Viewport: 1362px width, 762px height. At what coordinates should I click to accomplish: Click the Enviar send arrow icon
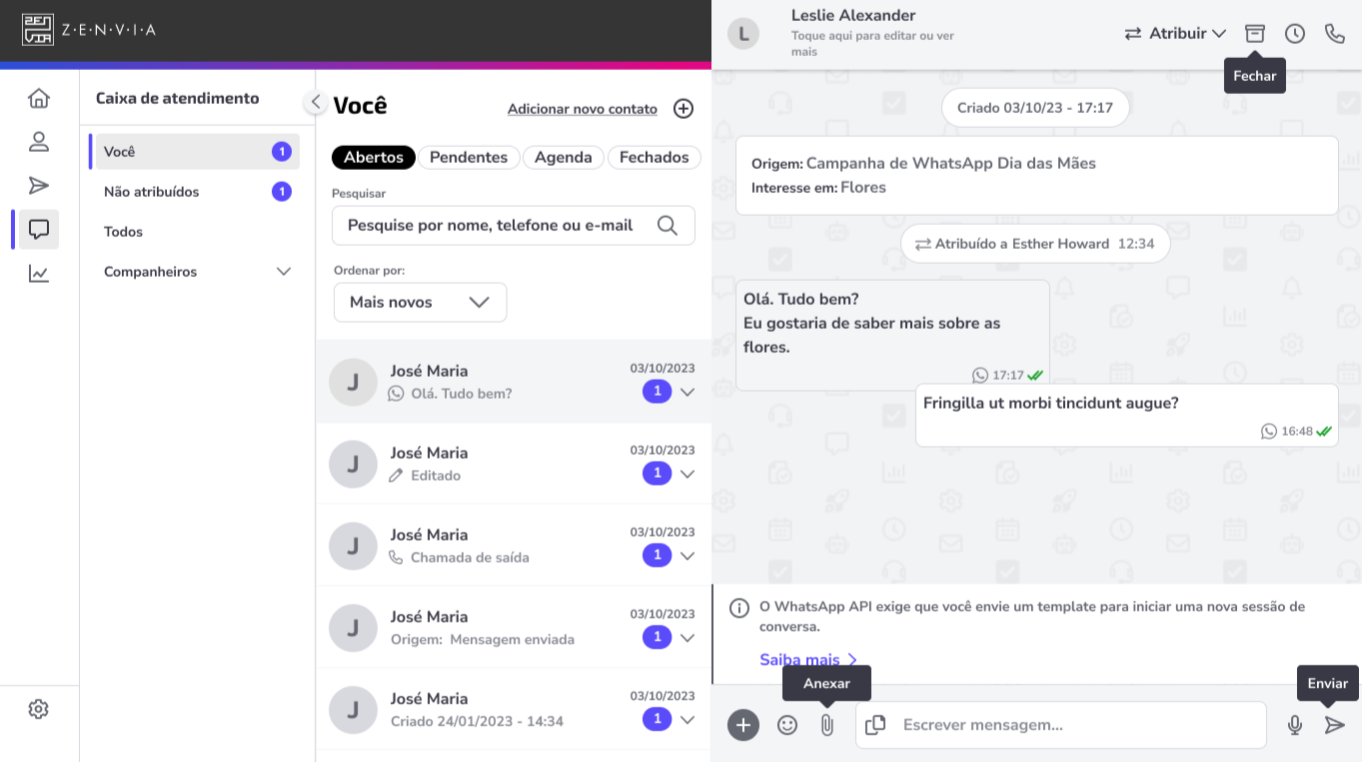(x=1335, y=725)
